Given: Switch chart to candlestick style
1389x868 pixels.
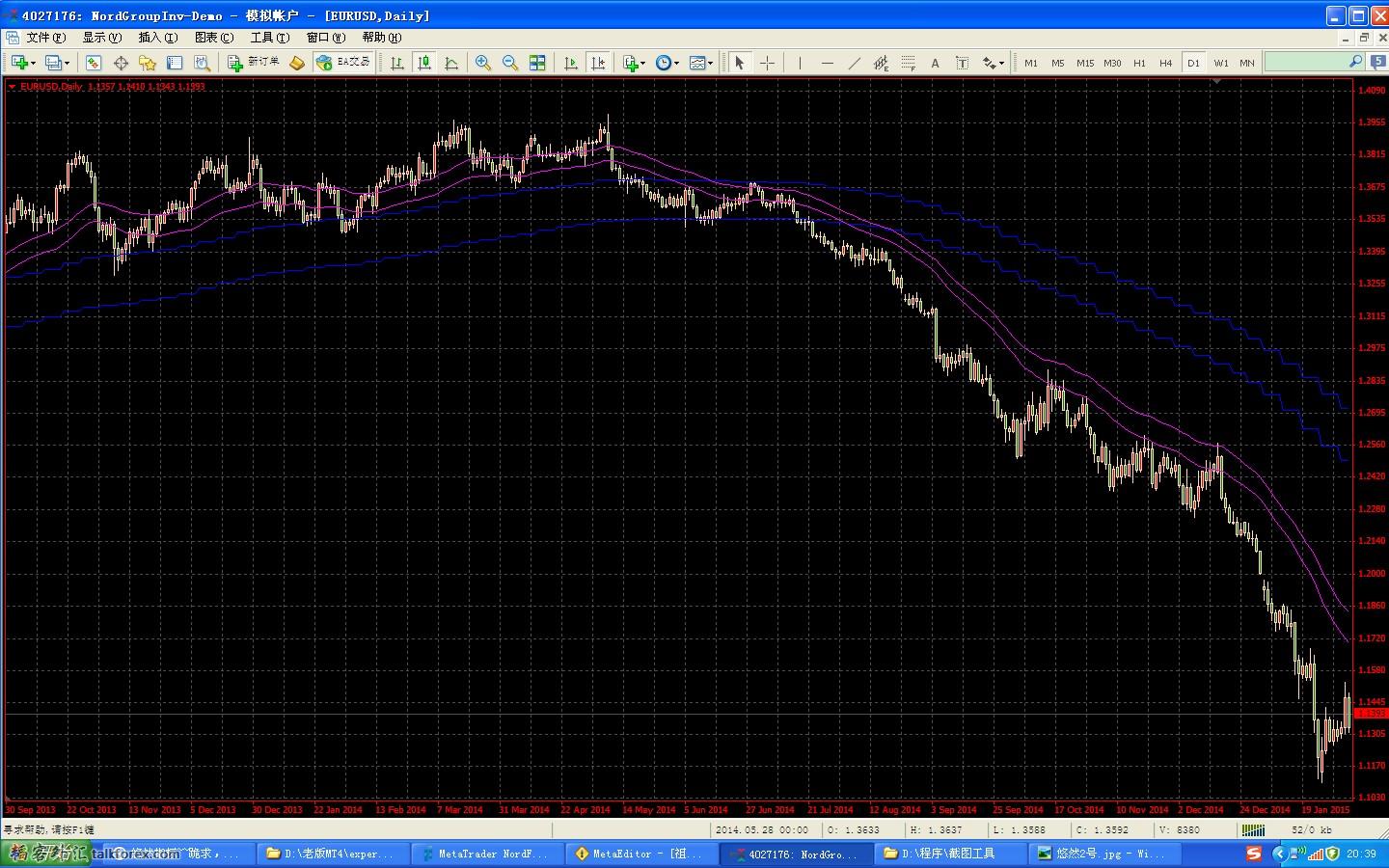Looking at the screenshot, I should 423,63.
